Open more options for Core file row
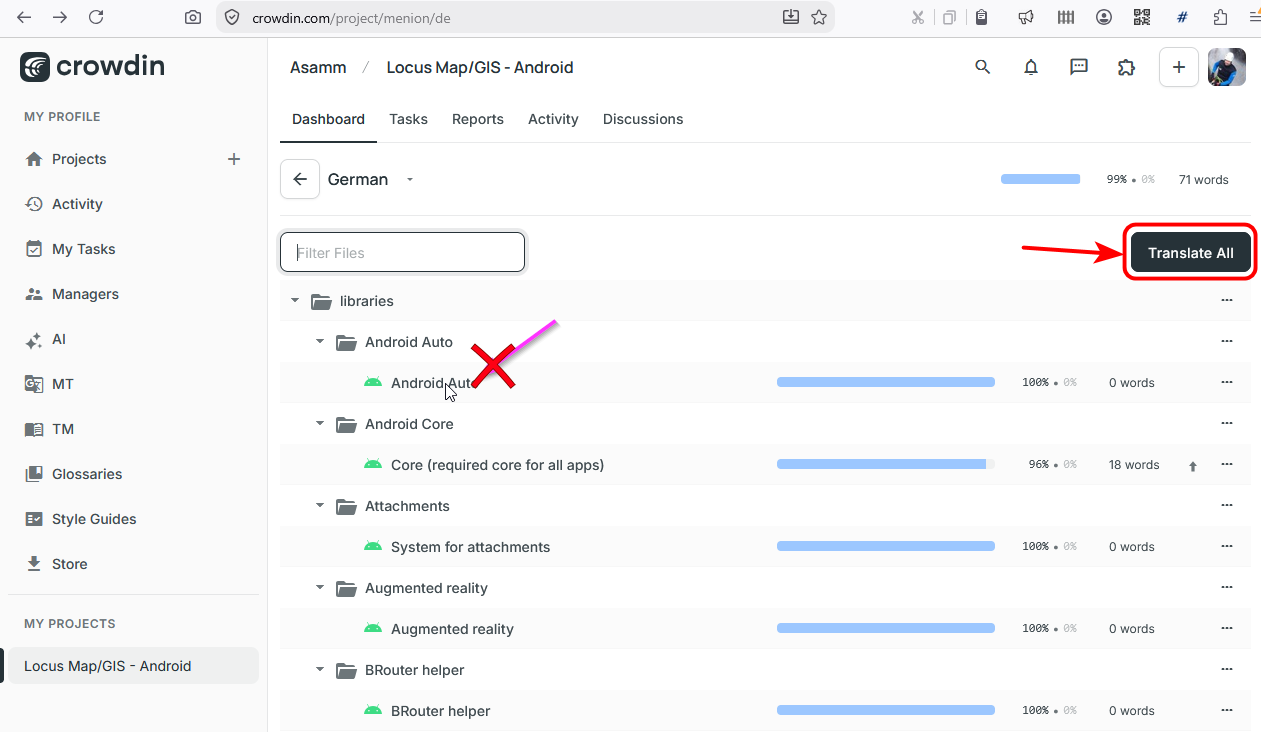 [1227, 464]
